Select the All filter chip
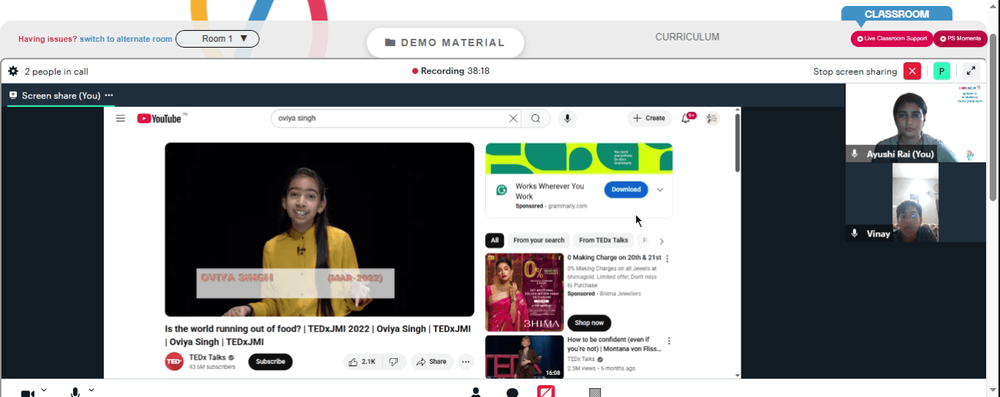Image resolution: width=1000 pixels, height=397 pixels. [494, 241]
